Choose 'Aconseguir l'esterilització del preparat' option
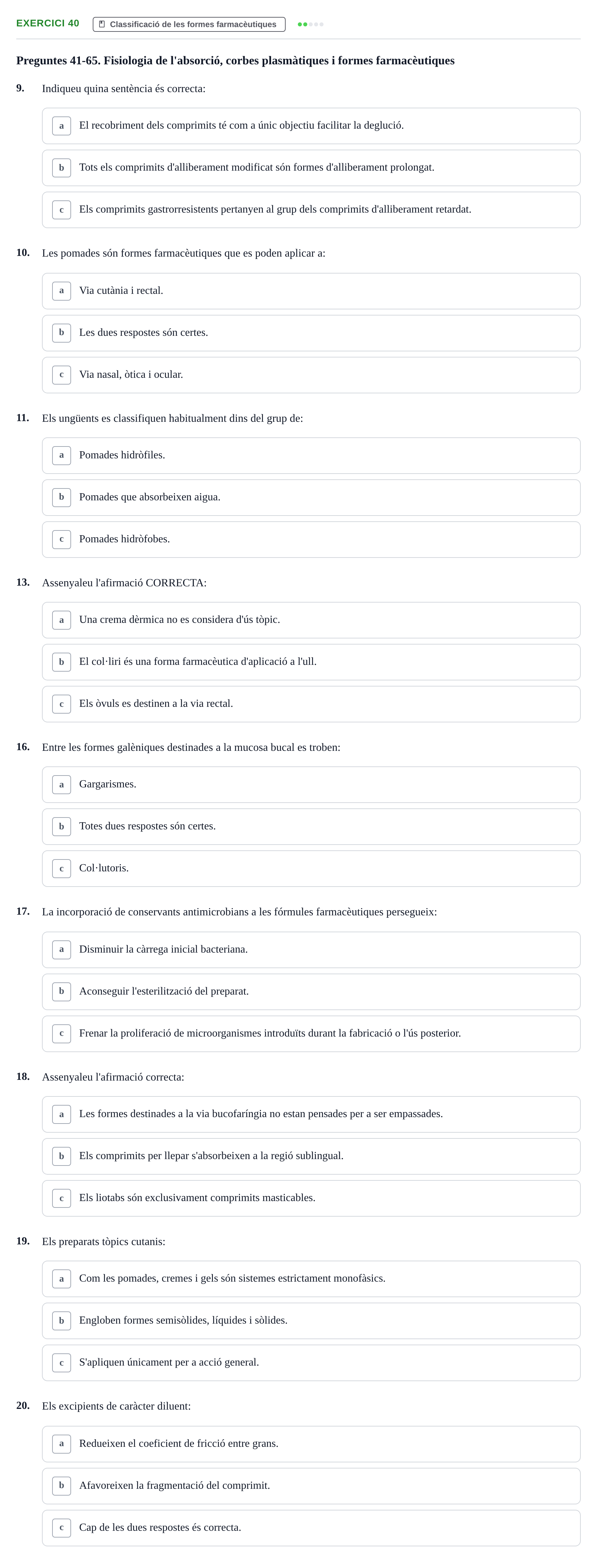 (311, 992)
